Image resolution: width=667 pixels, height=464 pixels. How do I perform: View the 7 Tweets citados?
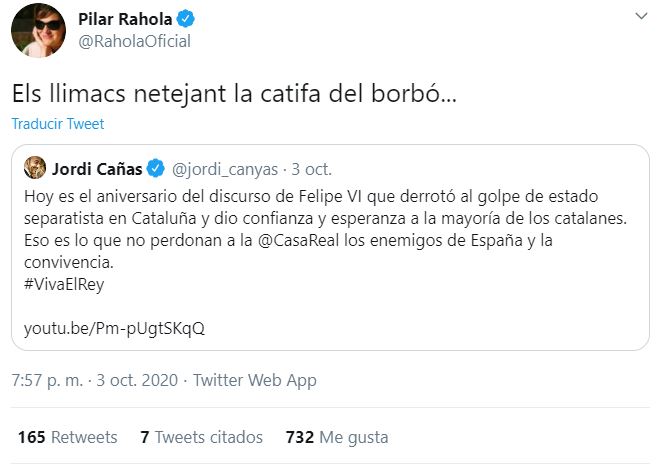[x=202, y=437]
